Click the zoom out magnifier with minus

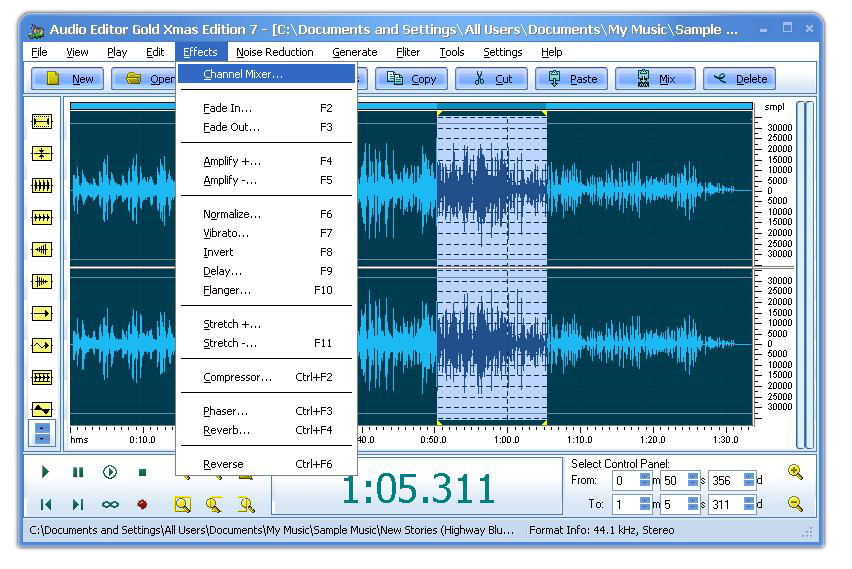click(x=795, y=504)
